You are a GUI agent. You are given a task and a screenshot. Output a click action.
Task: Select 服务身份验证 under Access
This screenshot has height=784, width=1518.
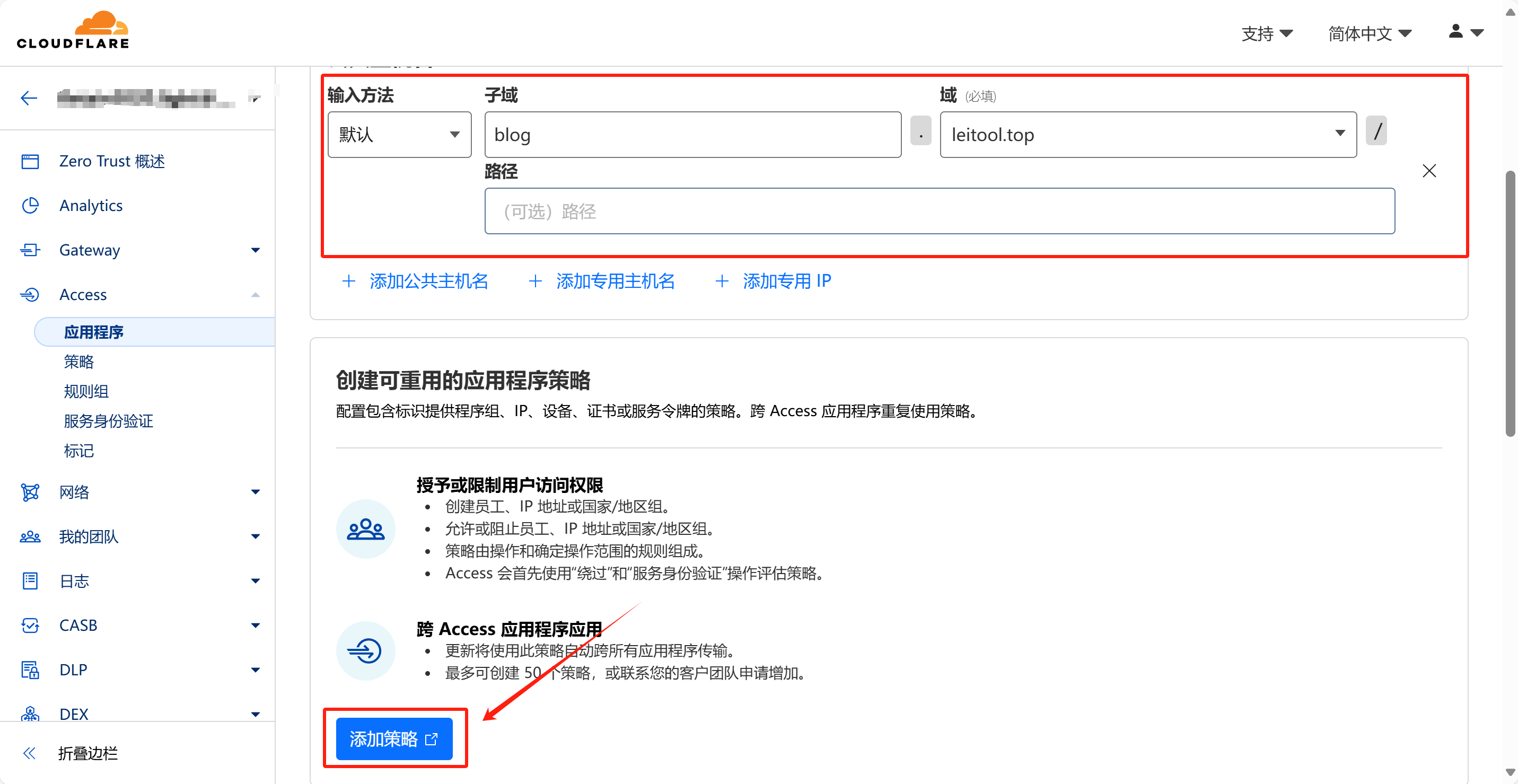pos(108,421)
